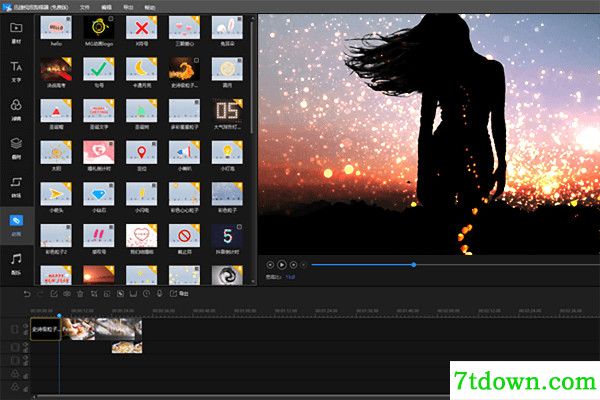Toggle lock of the third timeline track

point(26,364)
